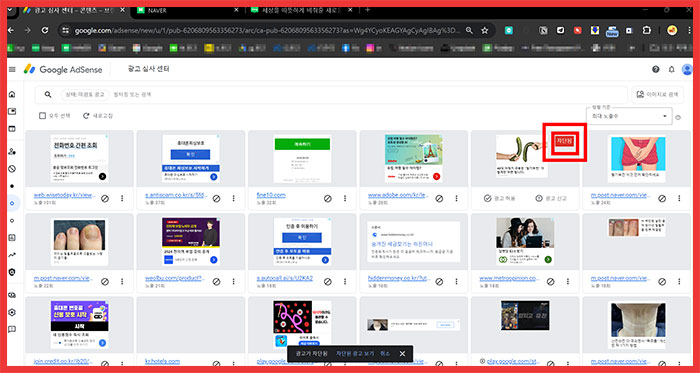This screenshot has width=700, height=373.
Task: Block the hiddenmoney.co.kr ad
Action: 439,282
